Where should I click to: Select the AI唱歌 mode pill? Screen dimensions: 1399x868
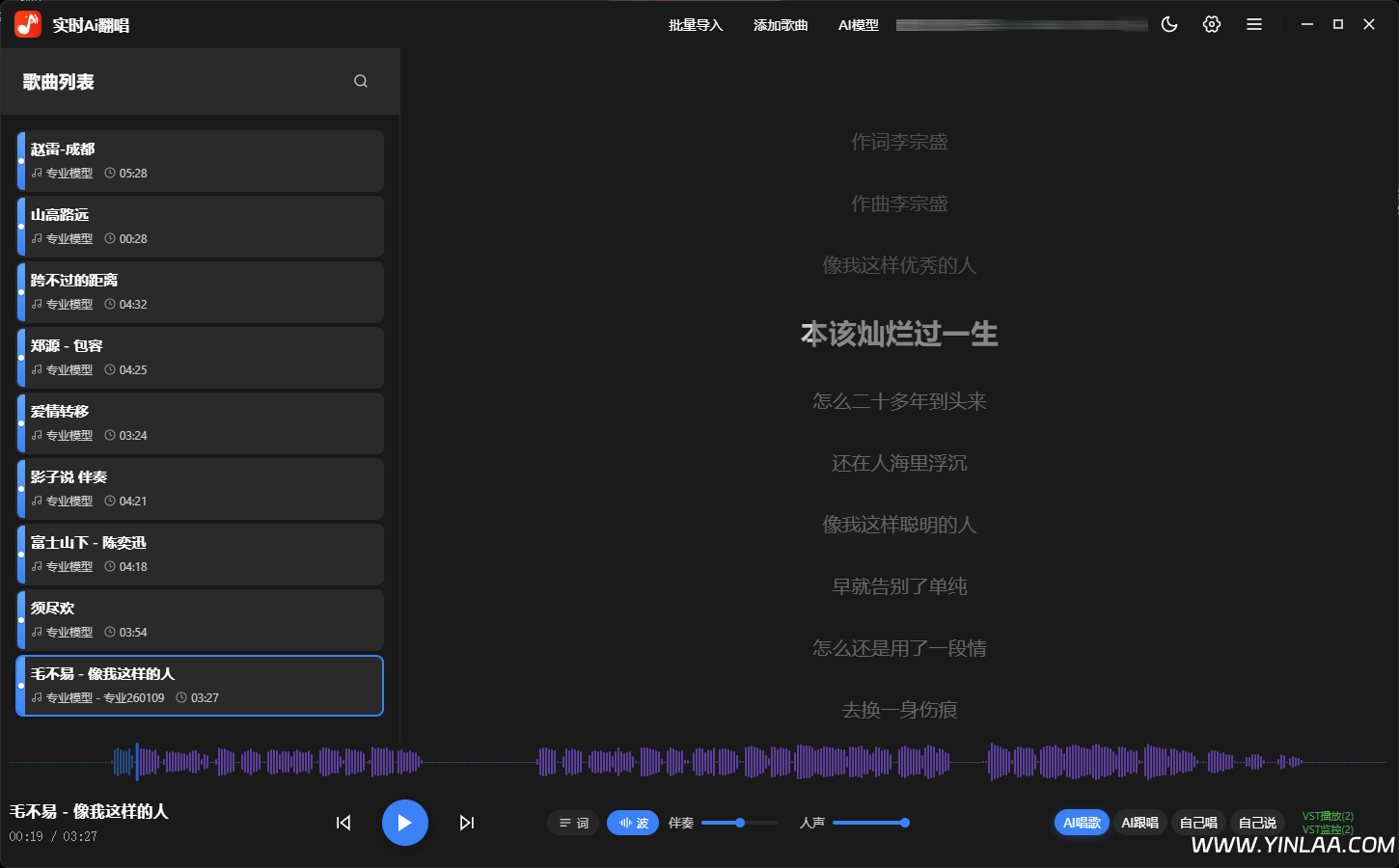point(1081,823)
